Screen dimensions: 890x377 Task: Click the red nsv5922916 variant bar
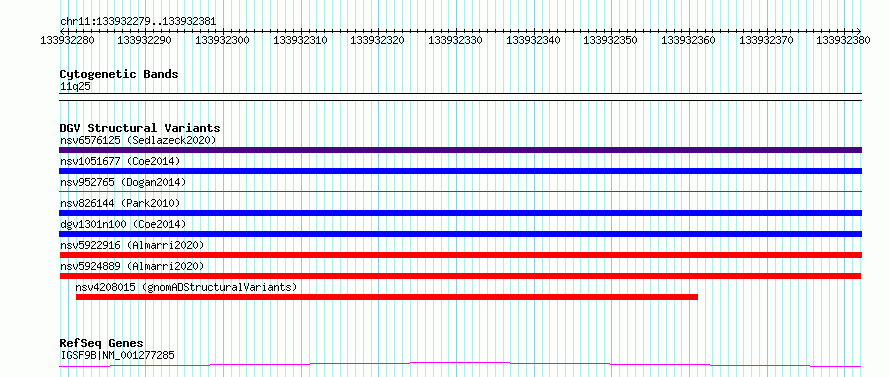coord(460,255)
